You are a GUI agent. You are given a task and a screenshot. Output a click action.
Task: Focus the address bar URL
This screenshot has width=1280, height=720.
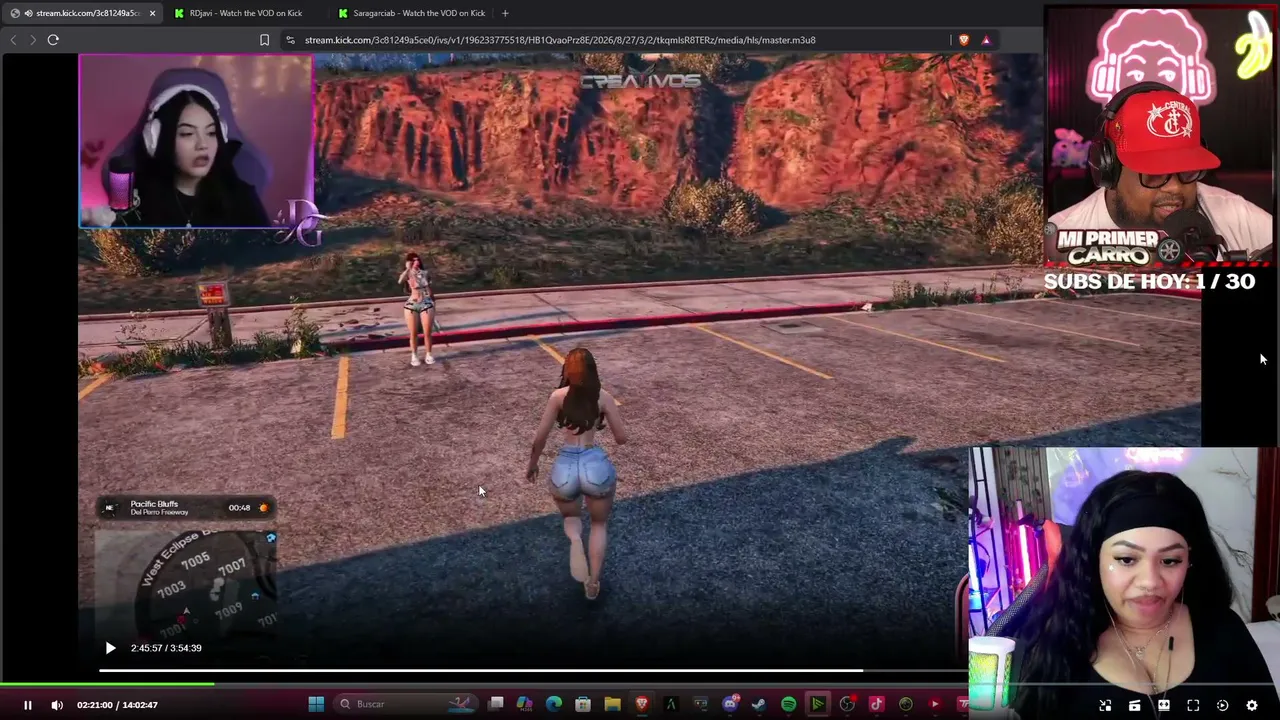(x=560, y=40)
